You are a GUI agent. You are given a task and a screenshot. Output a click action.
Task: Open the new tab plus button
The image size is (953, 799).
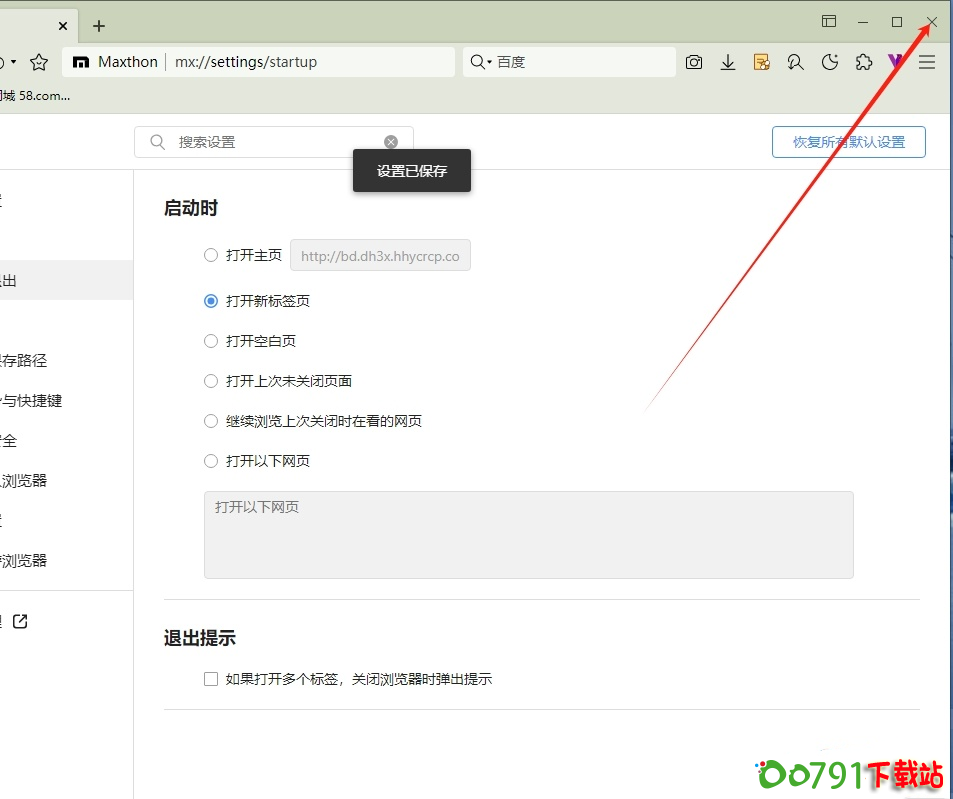99,26
